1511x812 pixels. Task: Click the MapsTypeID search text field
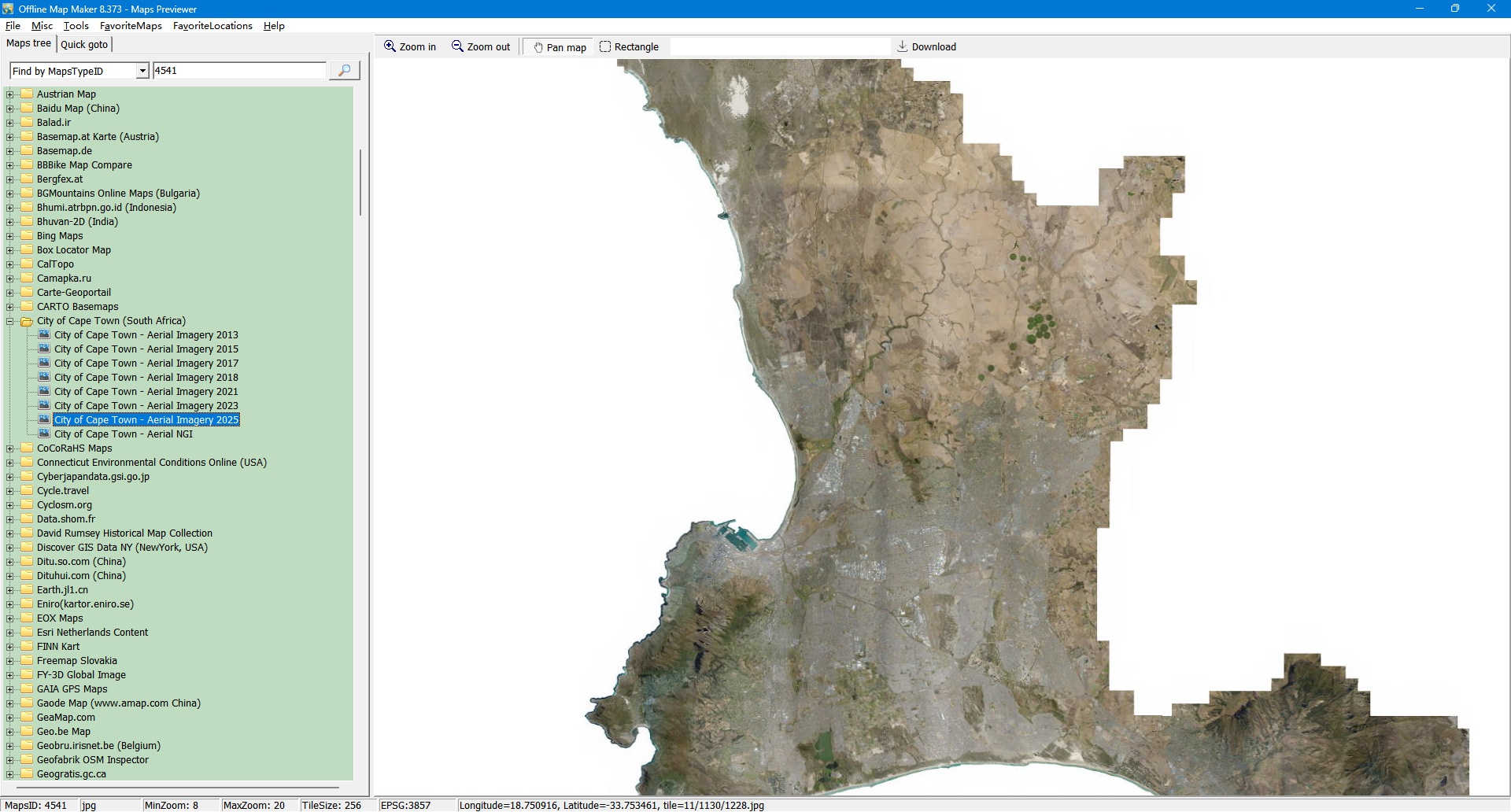click(x=238, y=71)
